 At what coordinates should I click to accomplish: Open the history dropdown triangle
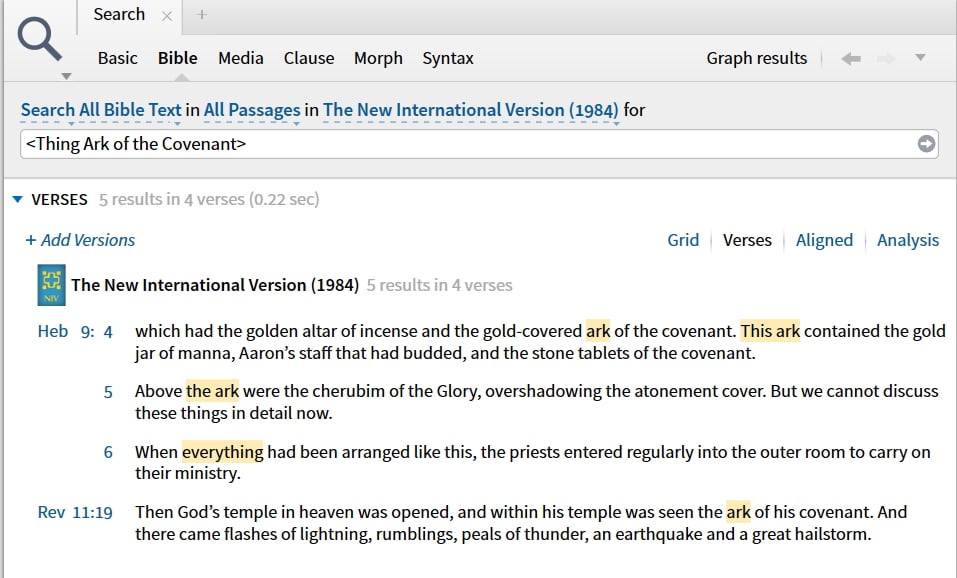pos(920,58)
